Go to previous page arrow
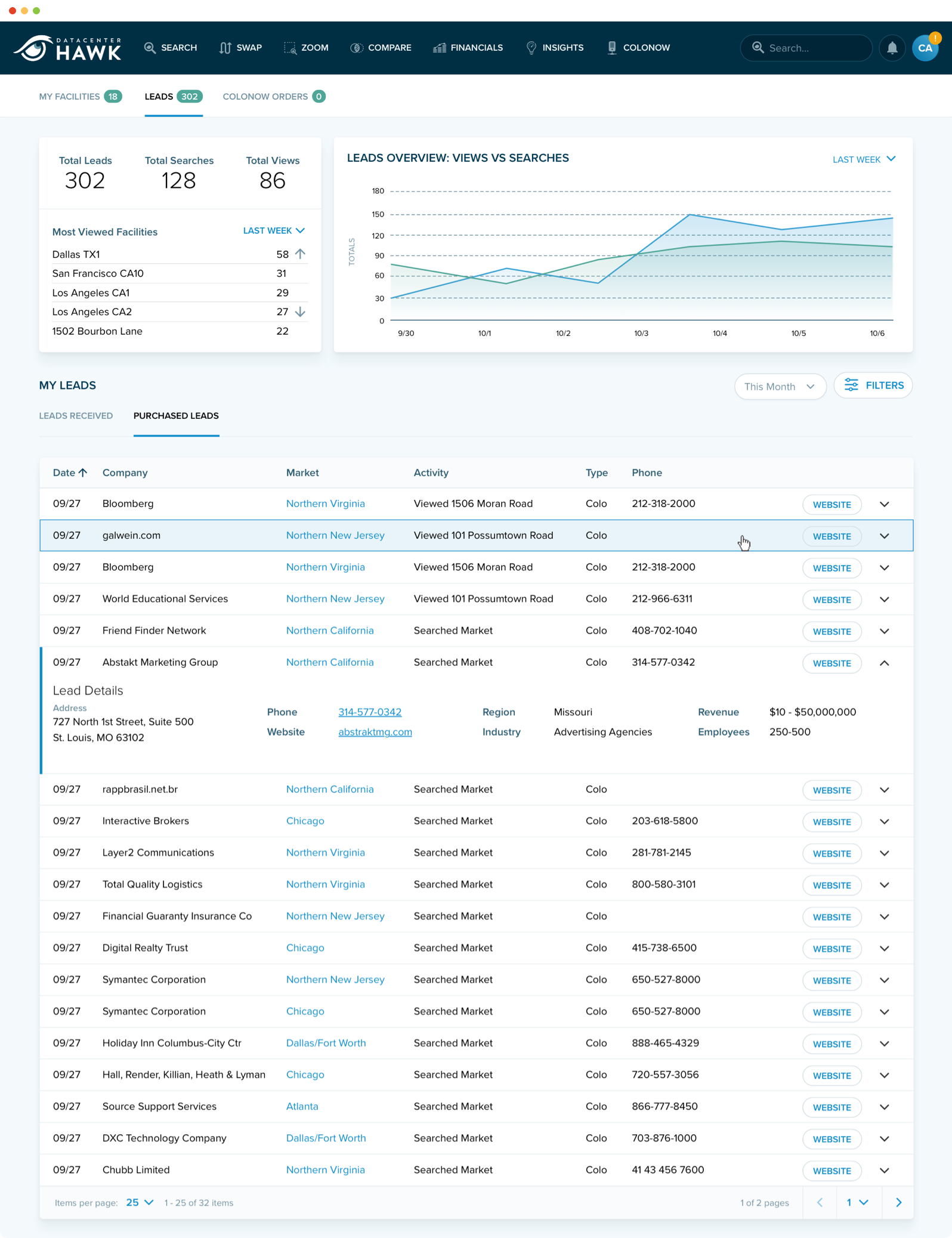 [819, 1202]
